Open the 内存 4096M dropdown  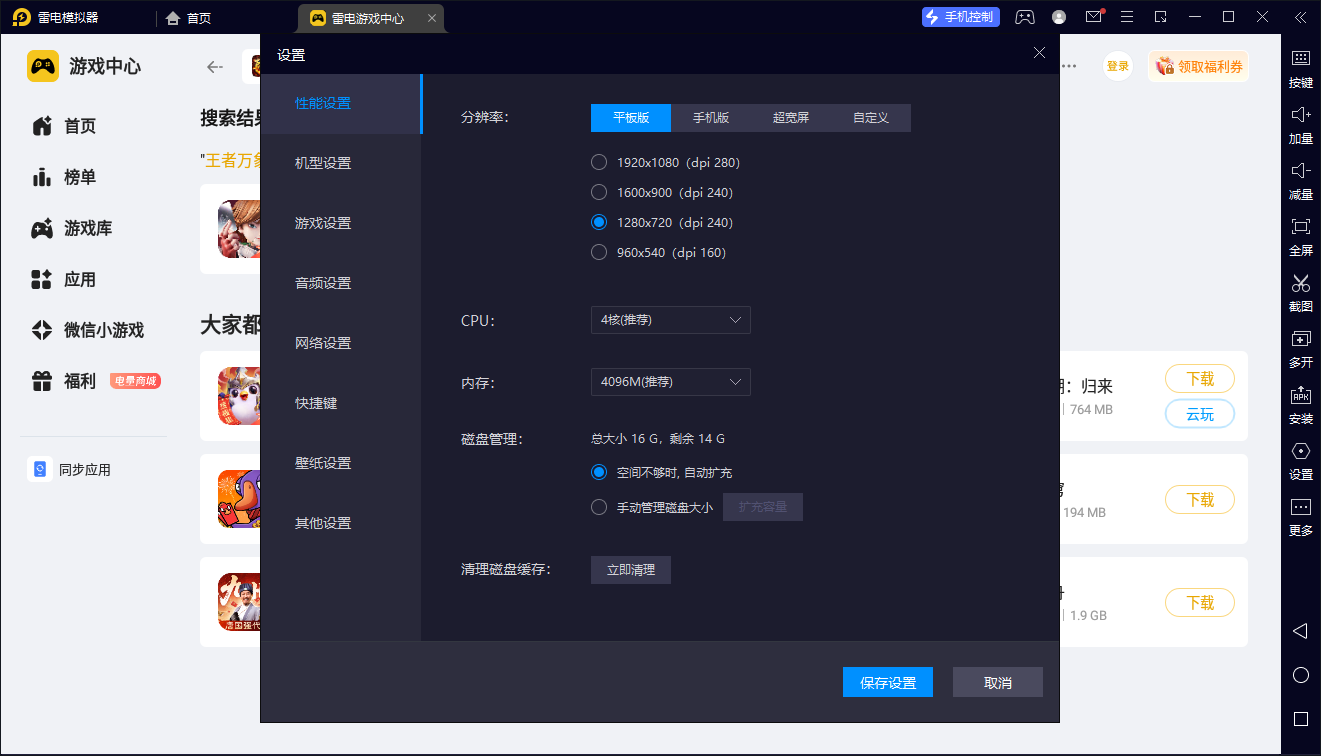(x=670, y=382)
